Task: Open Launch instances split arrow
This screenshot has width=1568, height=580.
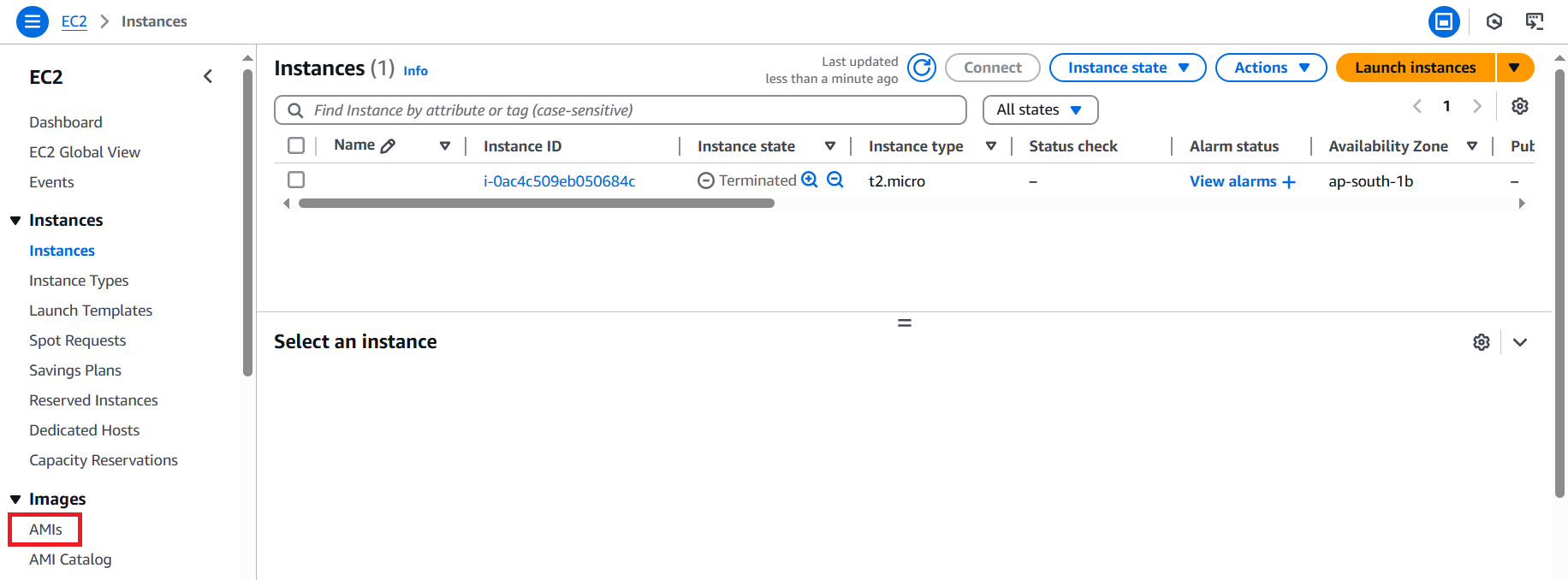Action: click(1515, 68)
